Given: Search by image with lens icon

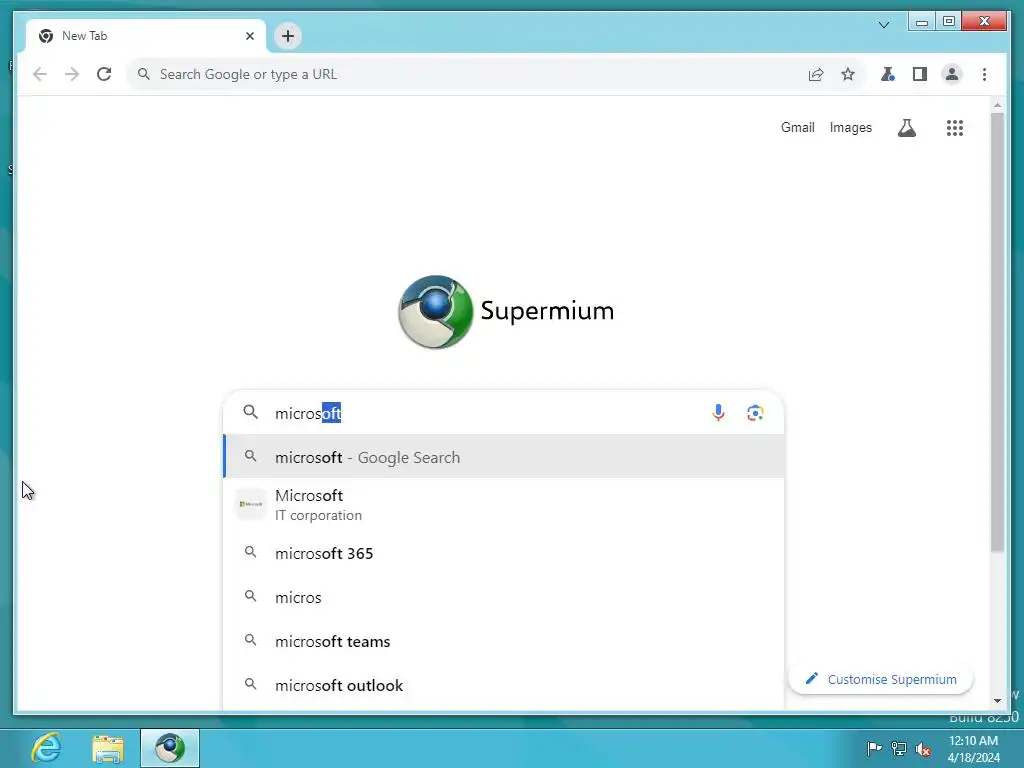Looking at the screenshot, I should [x=755, y=413].
